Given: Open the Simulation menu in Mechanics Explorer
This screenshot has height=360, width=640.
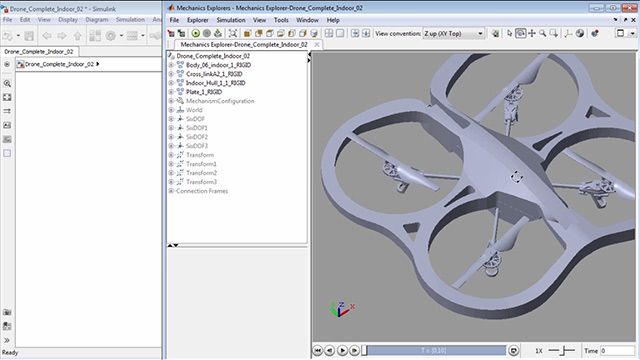Looking at the screenshot, I should [x=231, y=20].
